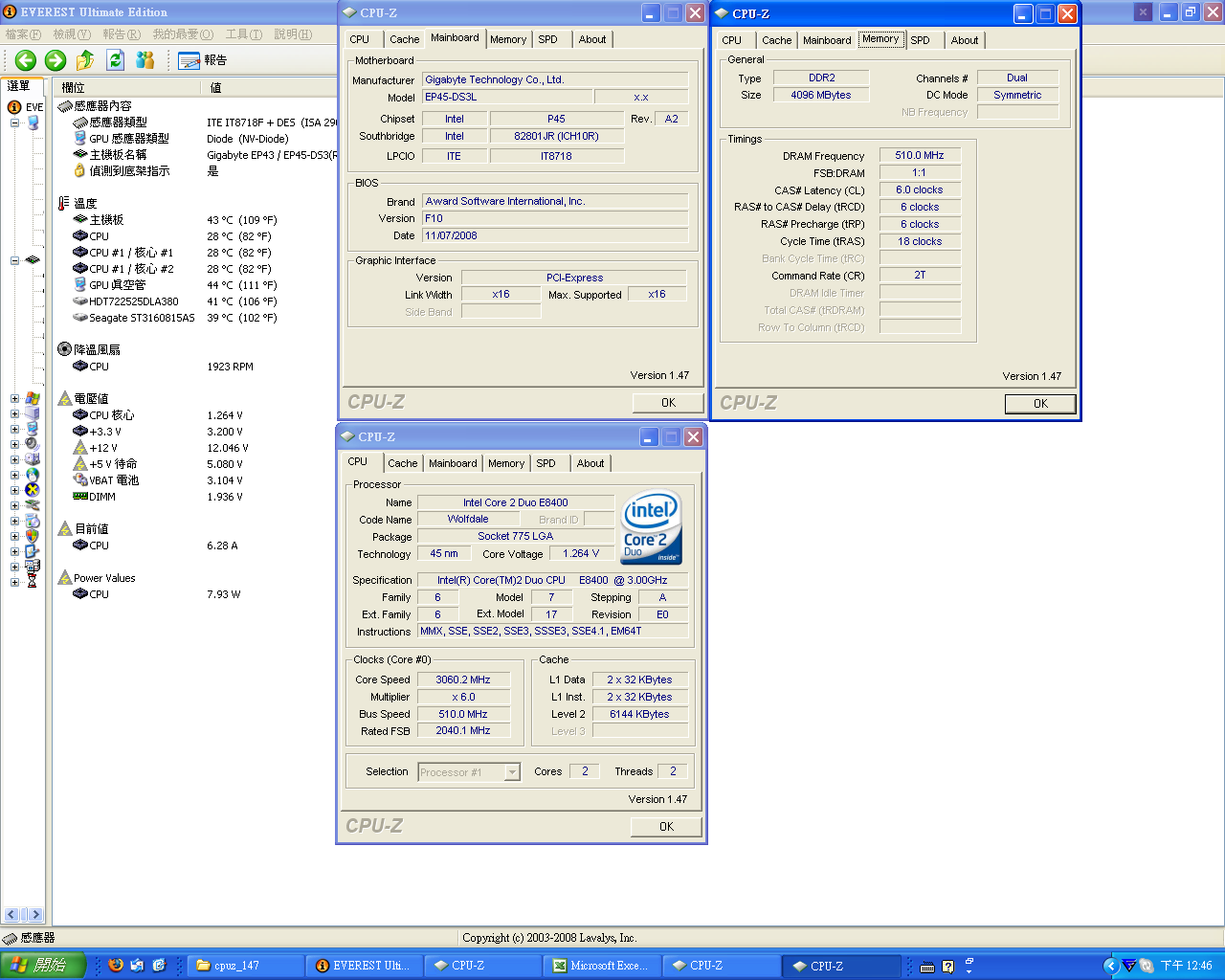Screen dimensions: 1225x980
Task: Click OK in the bottom CPU tab window
Action: pos(666,827)
